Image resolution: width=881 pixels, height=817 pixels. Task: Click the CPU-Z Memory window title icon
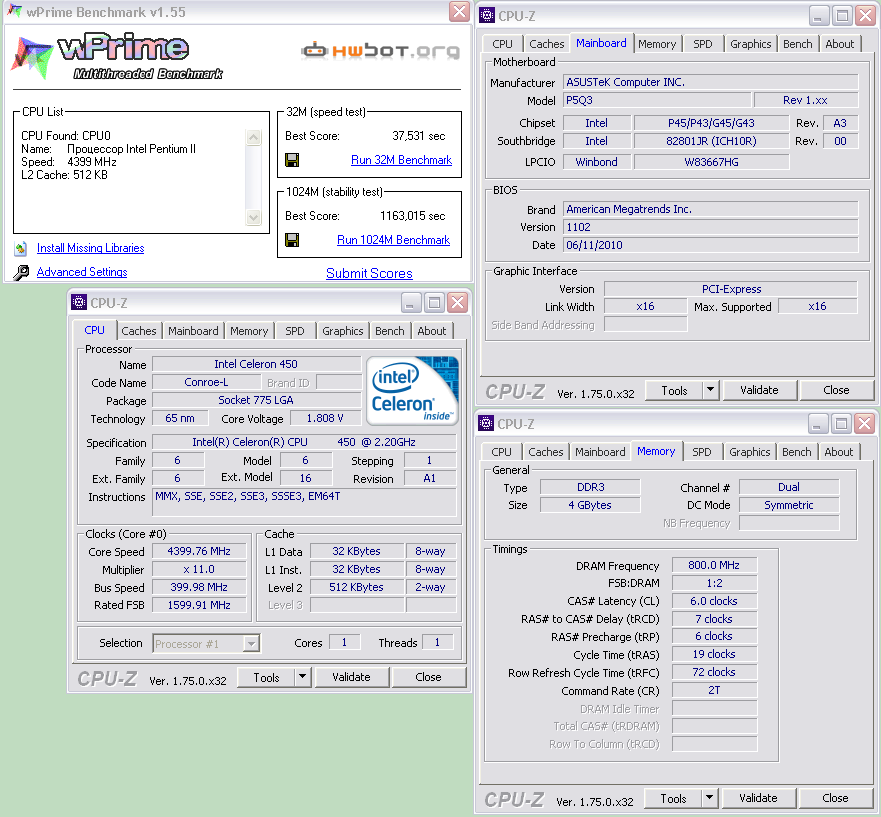point(486,423)
